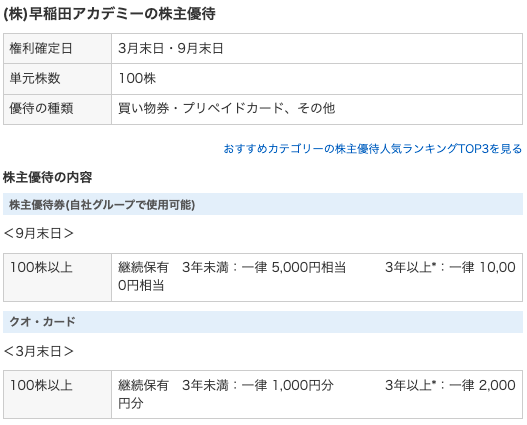
Task: Select the クオ・カード header bar
Action: click(263, 322)
